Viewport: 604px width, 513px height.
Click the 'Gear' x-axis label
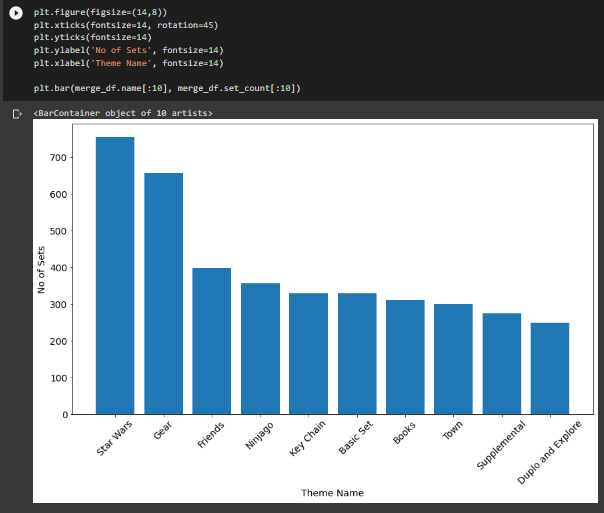point(163,430)
